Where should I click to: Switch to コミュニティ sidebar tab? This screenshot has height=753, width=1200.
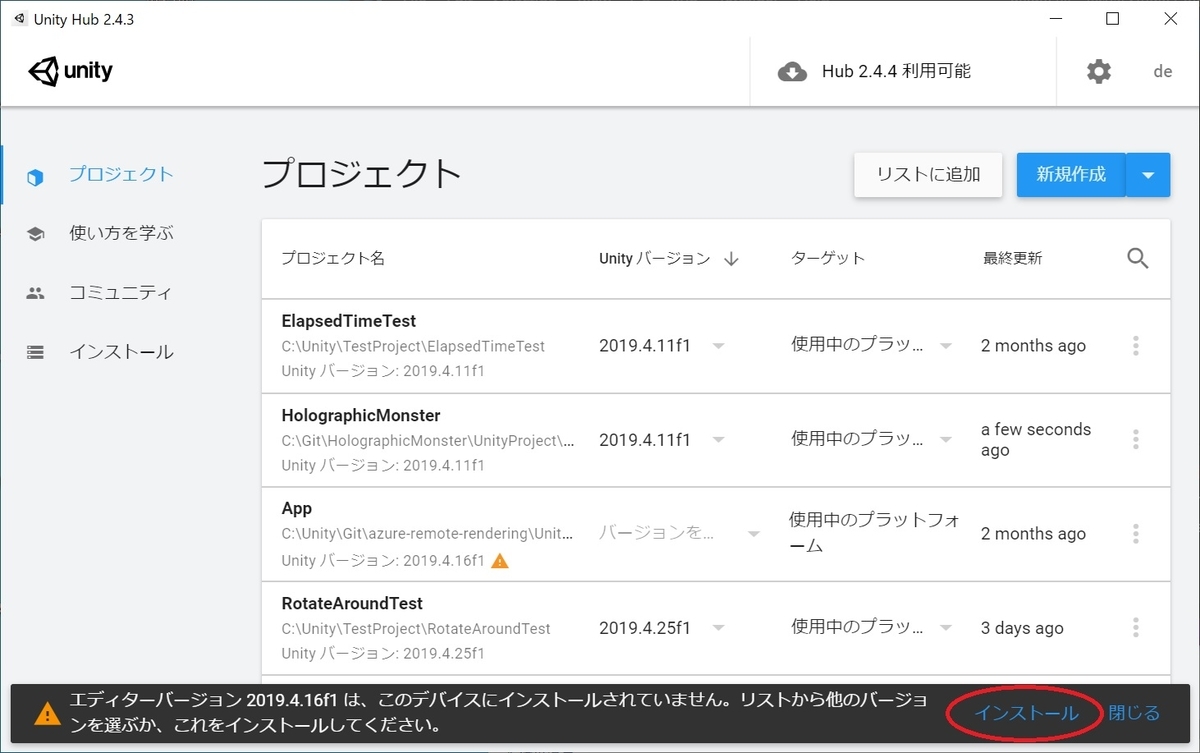120,293
